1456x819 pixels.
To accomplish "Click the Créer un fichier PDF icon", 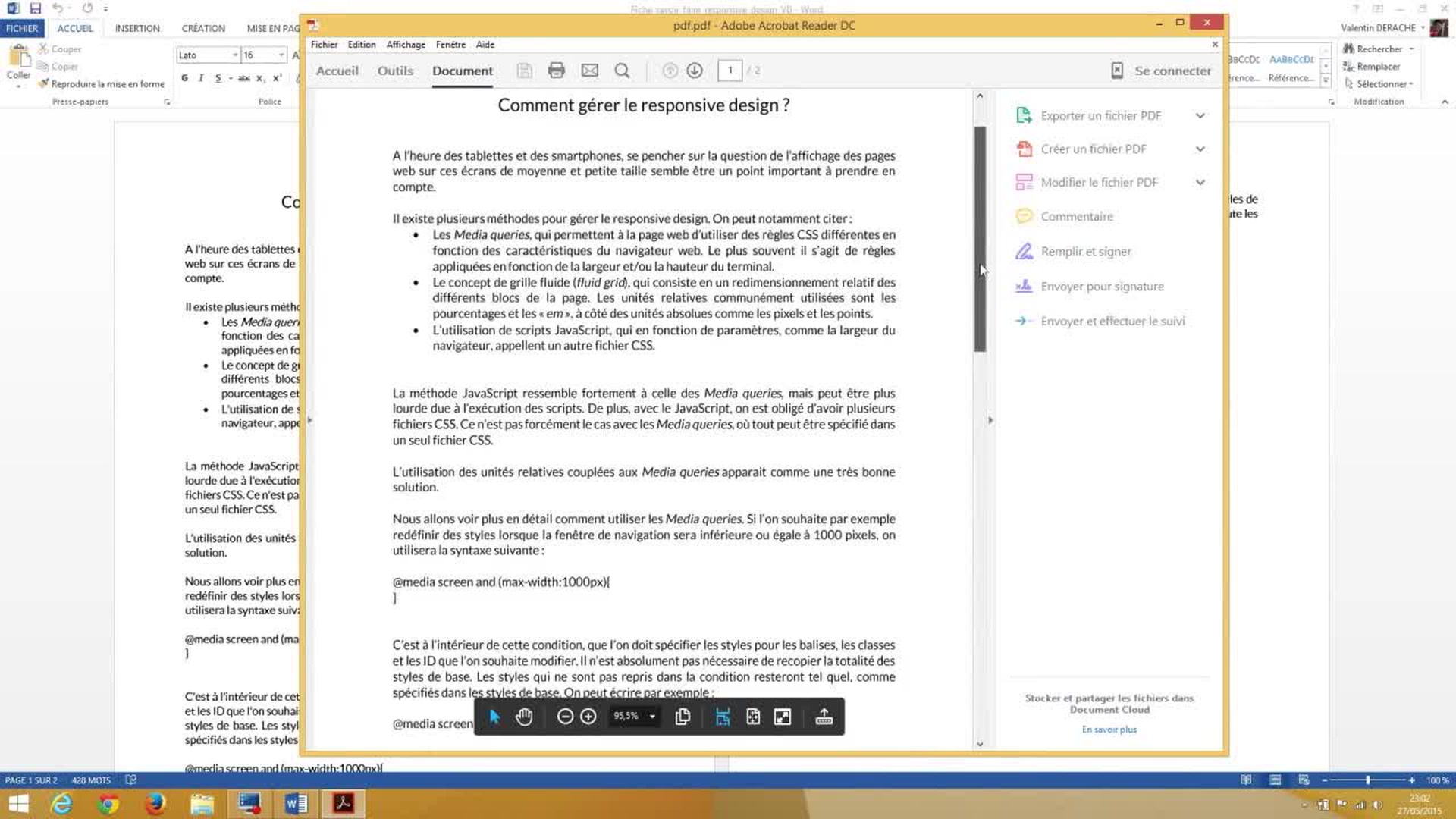I will 1024,149.
